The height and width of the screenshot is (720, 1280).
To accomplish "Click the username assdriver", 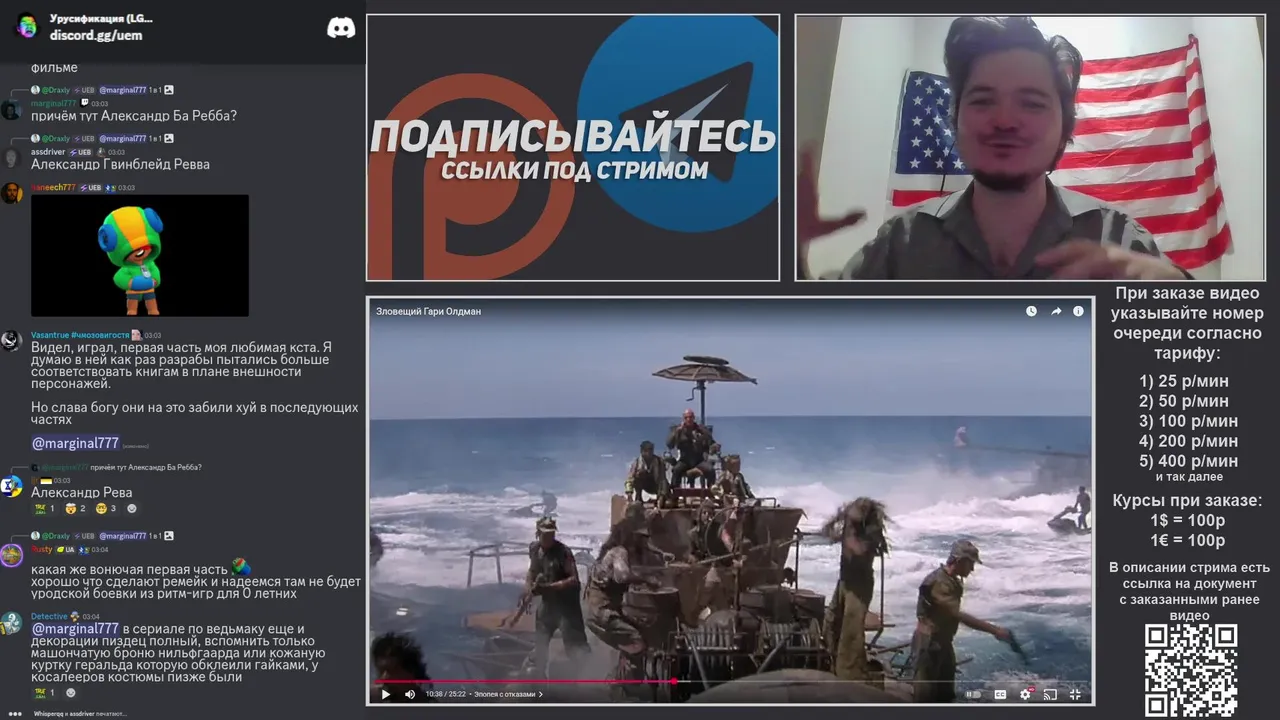I will [x=48, y=152].
